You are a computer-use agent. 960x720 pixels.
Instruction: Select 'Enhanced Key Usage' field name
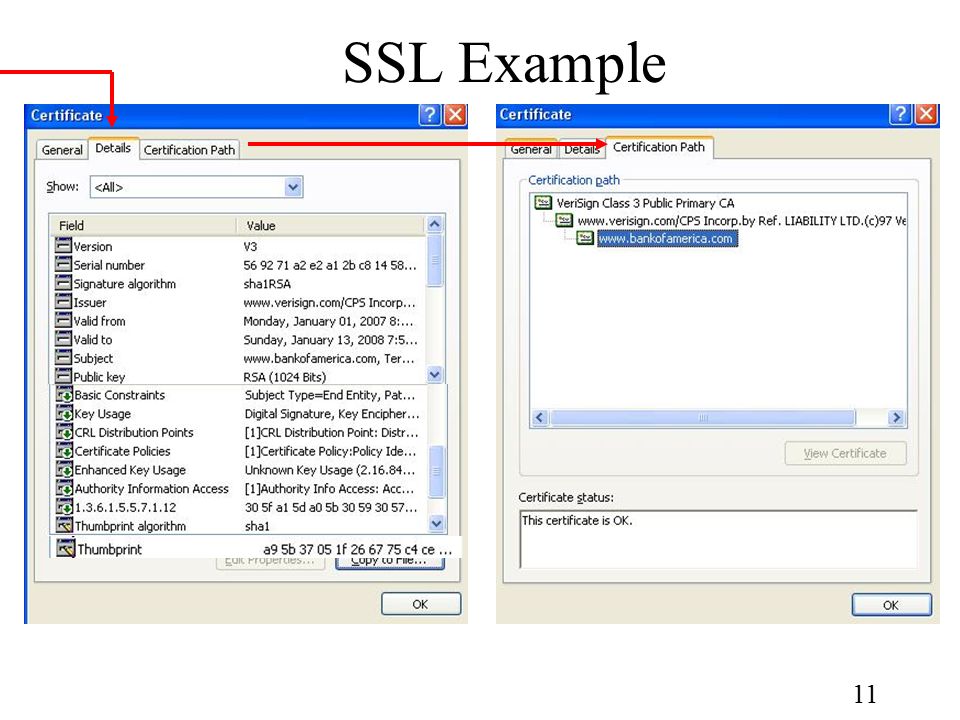(x=130, y=470)
